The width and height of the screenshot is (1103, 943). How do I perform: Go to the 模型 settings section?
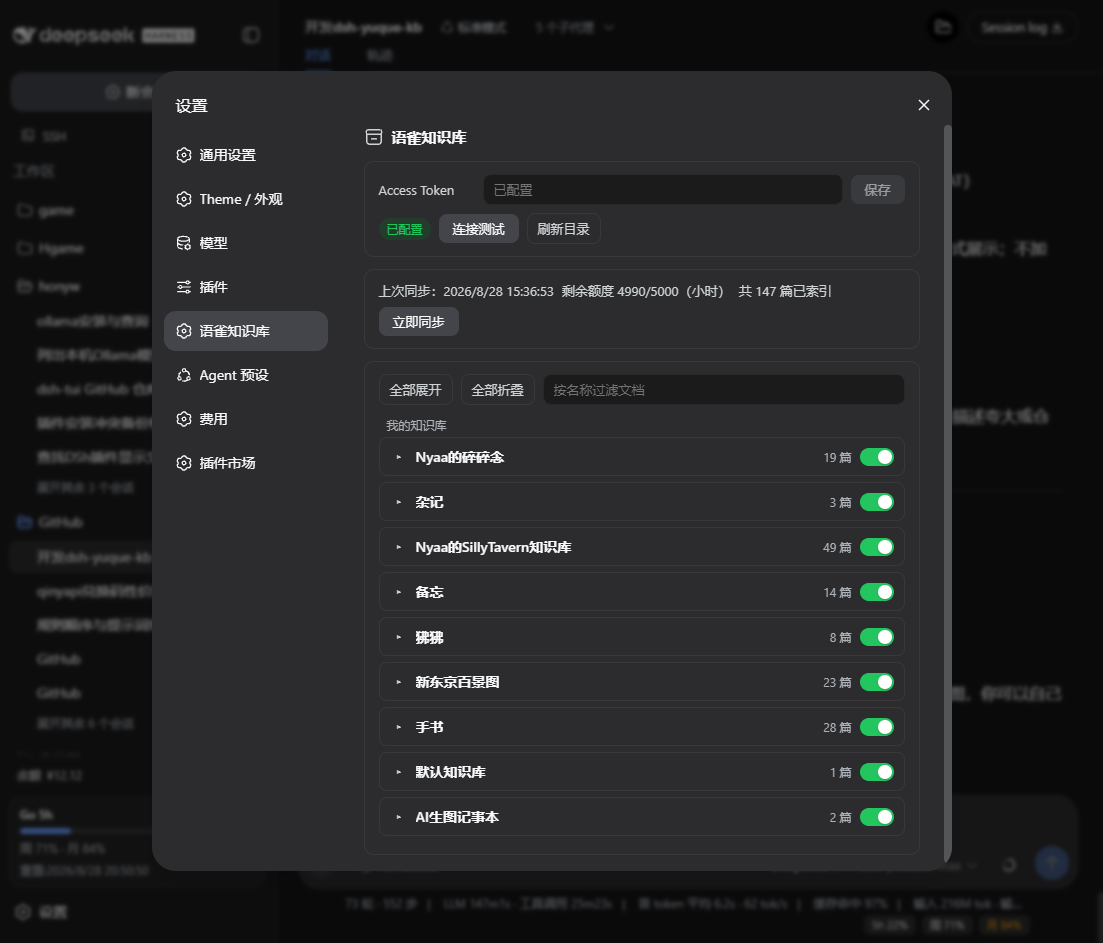tap(246, 243)
